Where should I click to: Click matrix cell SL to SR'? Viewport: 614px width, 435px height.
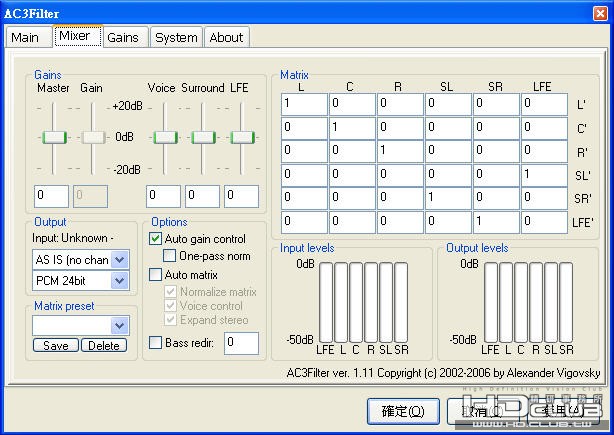click(448, 199)
